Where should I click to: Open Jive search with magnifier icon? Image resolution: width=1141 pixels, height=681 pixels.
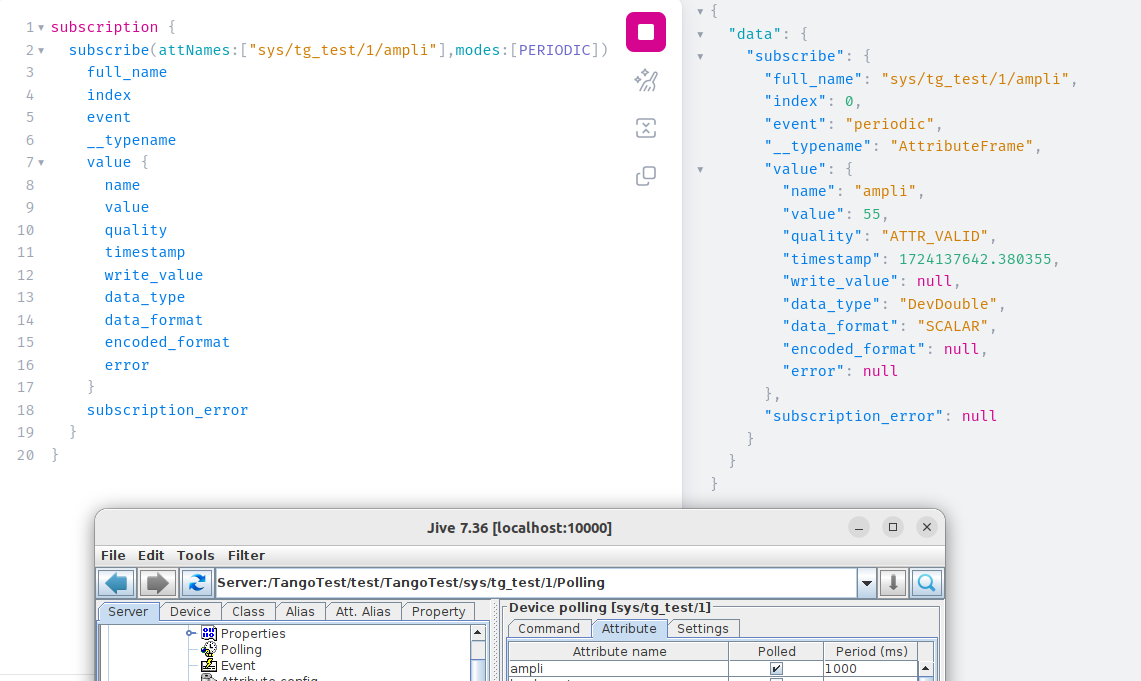(926, 583)
